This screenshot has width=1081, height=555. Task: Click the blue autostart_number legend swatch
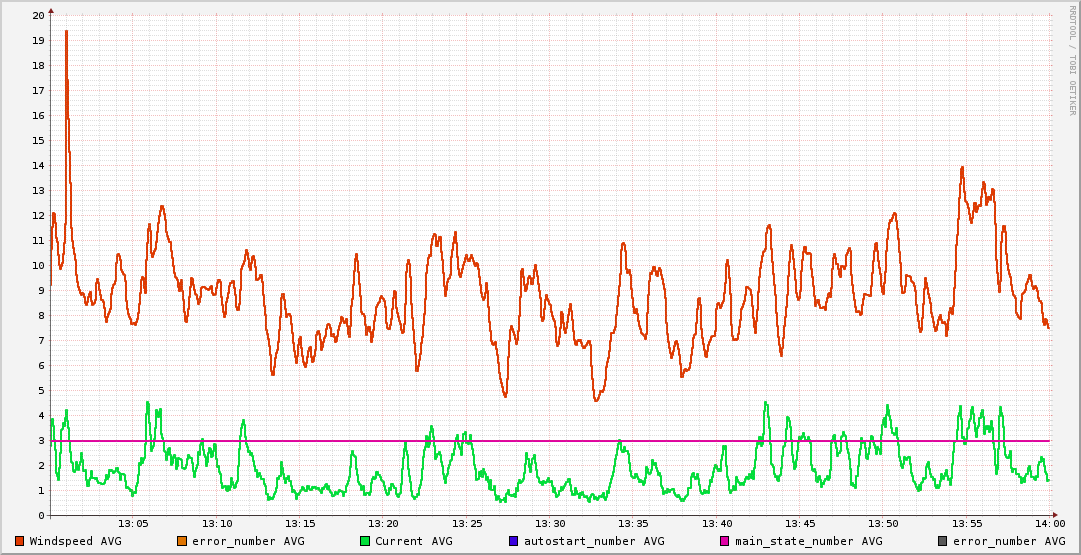[x=513, y=541]
